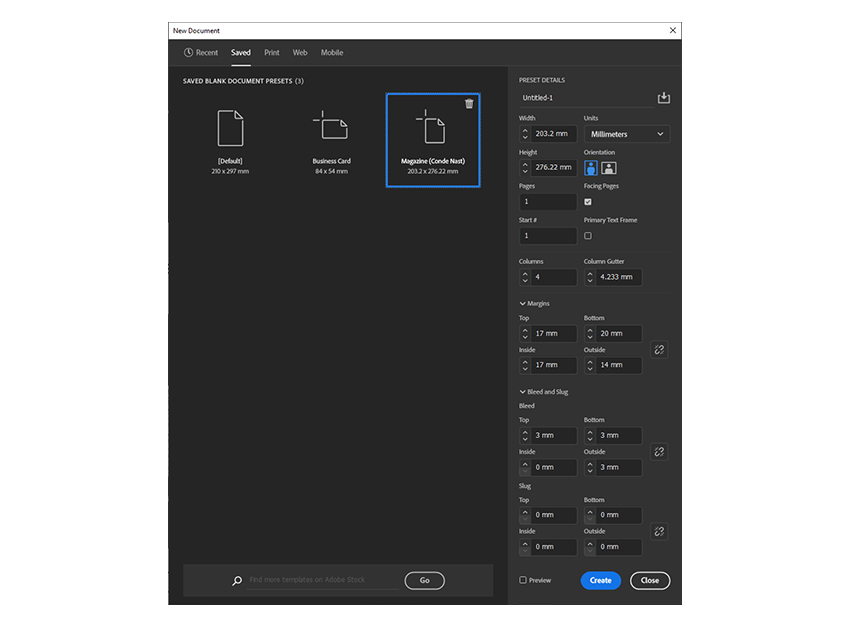Select the Magazine (Conde Nast) preset
Viewport: 850px width, 625px height.
point(433,140)
